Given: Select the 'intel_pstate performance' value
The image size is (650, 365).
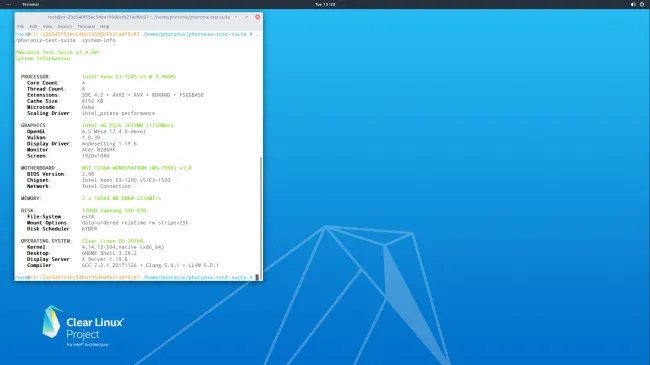Looking at the screenshot, I should 118,113.
